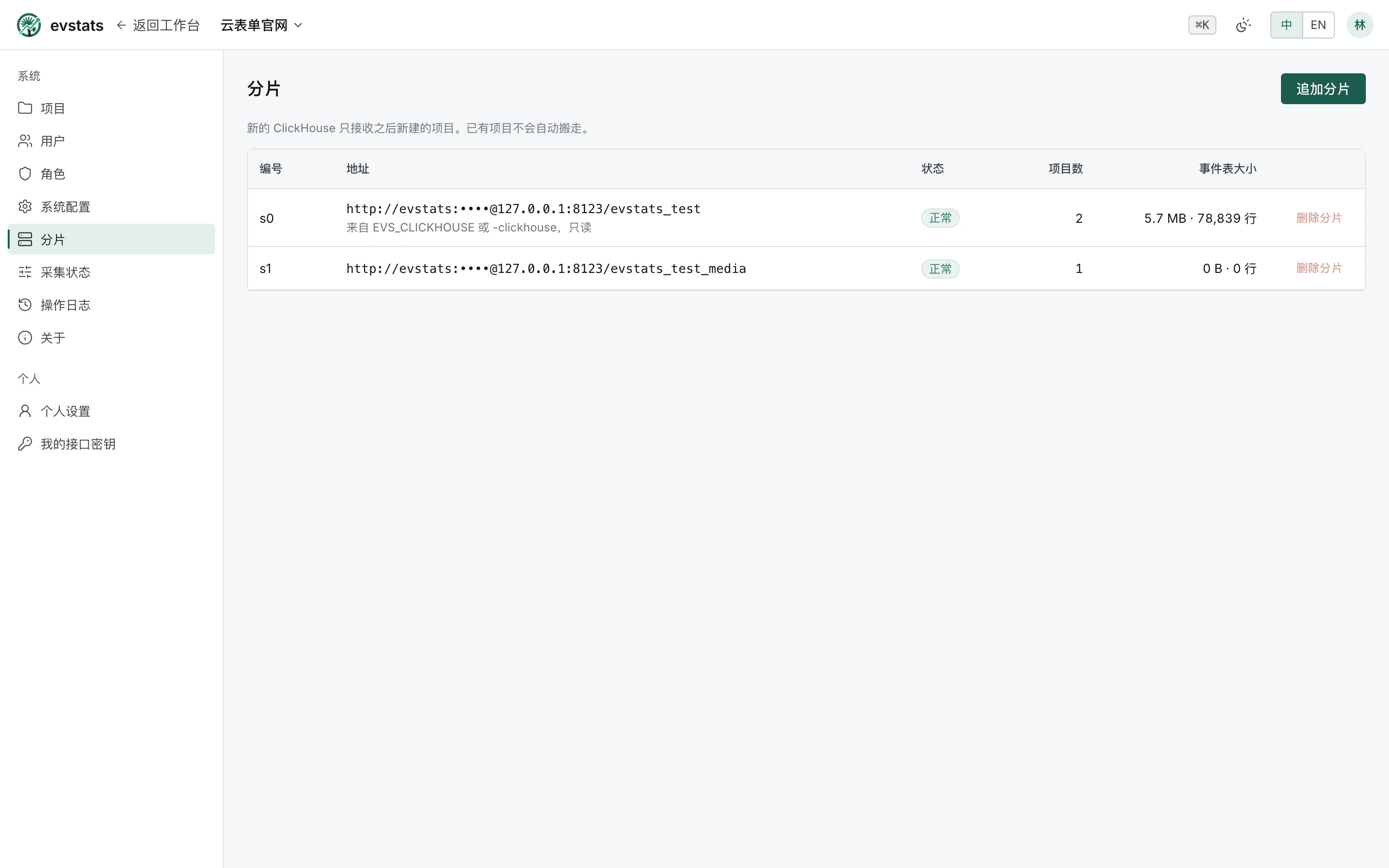Image resolution: width=1389 pixels, height=868 pixels.
Task: Click the 0 B · 0 行 size cell
Action: (x=1229, y=268)
